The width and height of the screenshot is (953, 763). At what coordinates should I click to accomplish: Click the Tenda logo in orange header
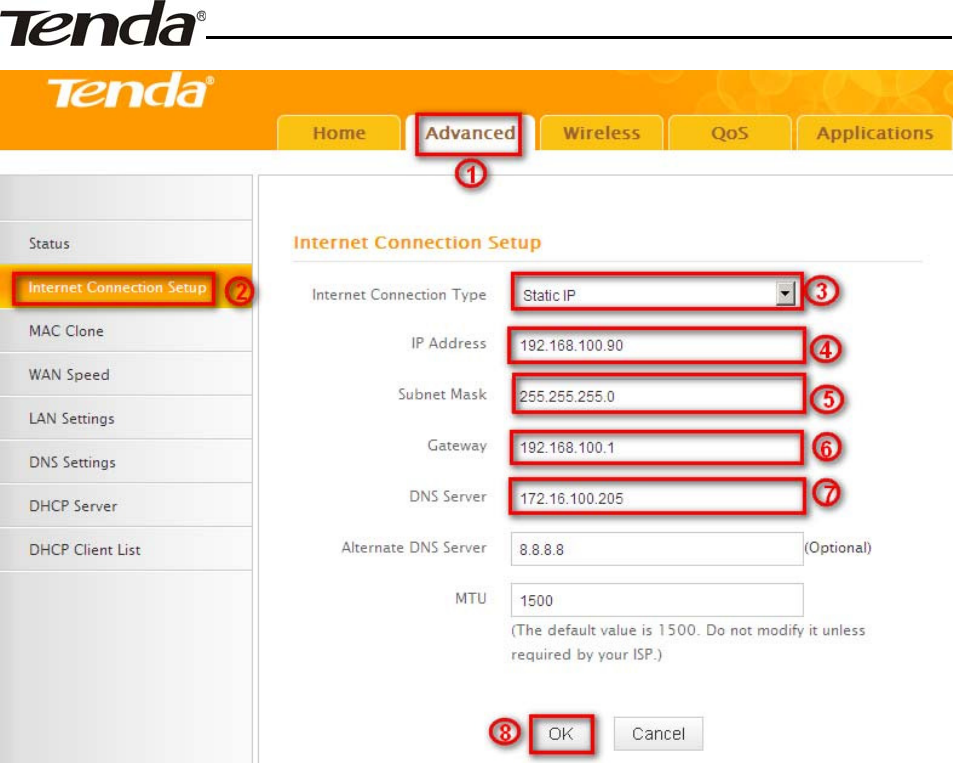(x=131, y=91)
